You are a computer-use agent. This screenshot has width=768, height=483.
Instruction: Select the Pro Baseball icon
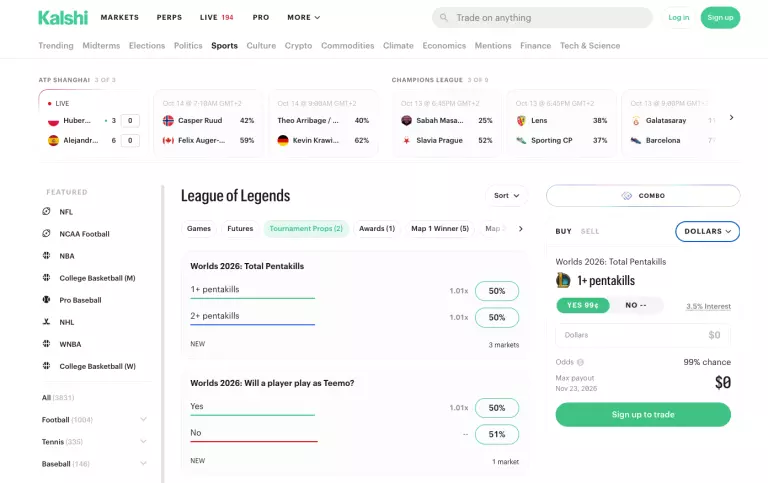click(x=47, y=300)
